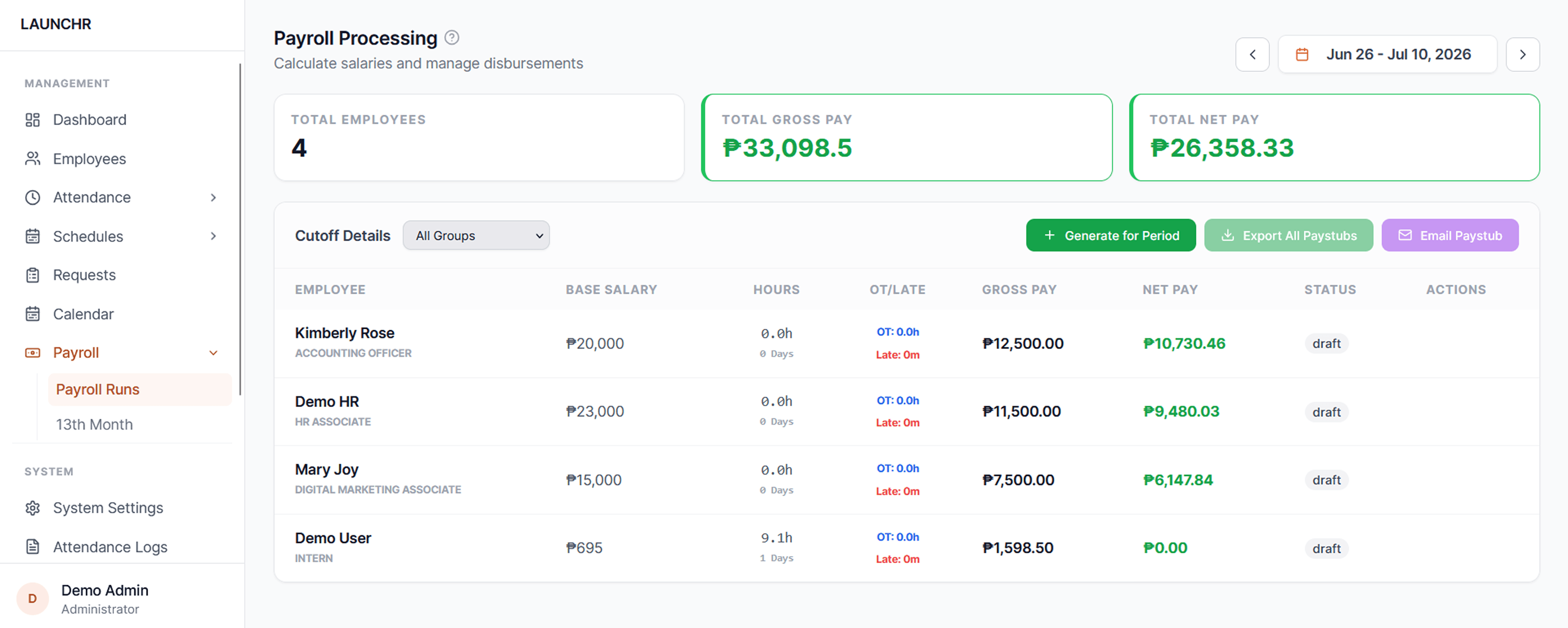Click the Dashboard grid icon
Screen dimensions: 1568x628
pos(32,120)
